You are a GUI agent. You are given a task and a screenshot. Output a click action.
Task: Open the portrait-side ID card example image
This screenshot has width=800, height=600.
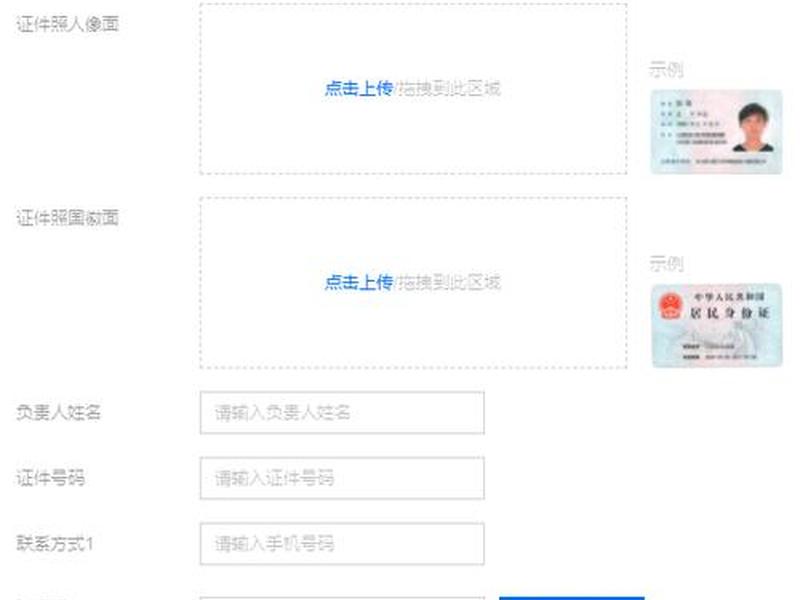pos(716,132)
